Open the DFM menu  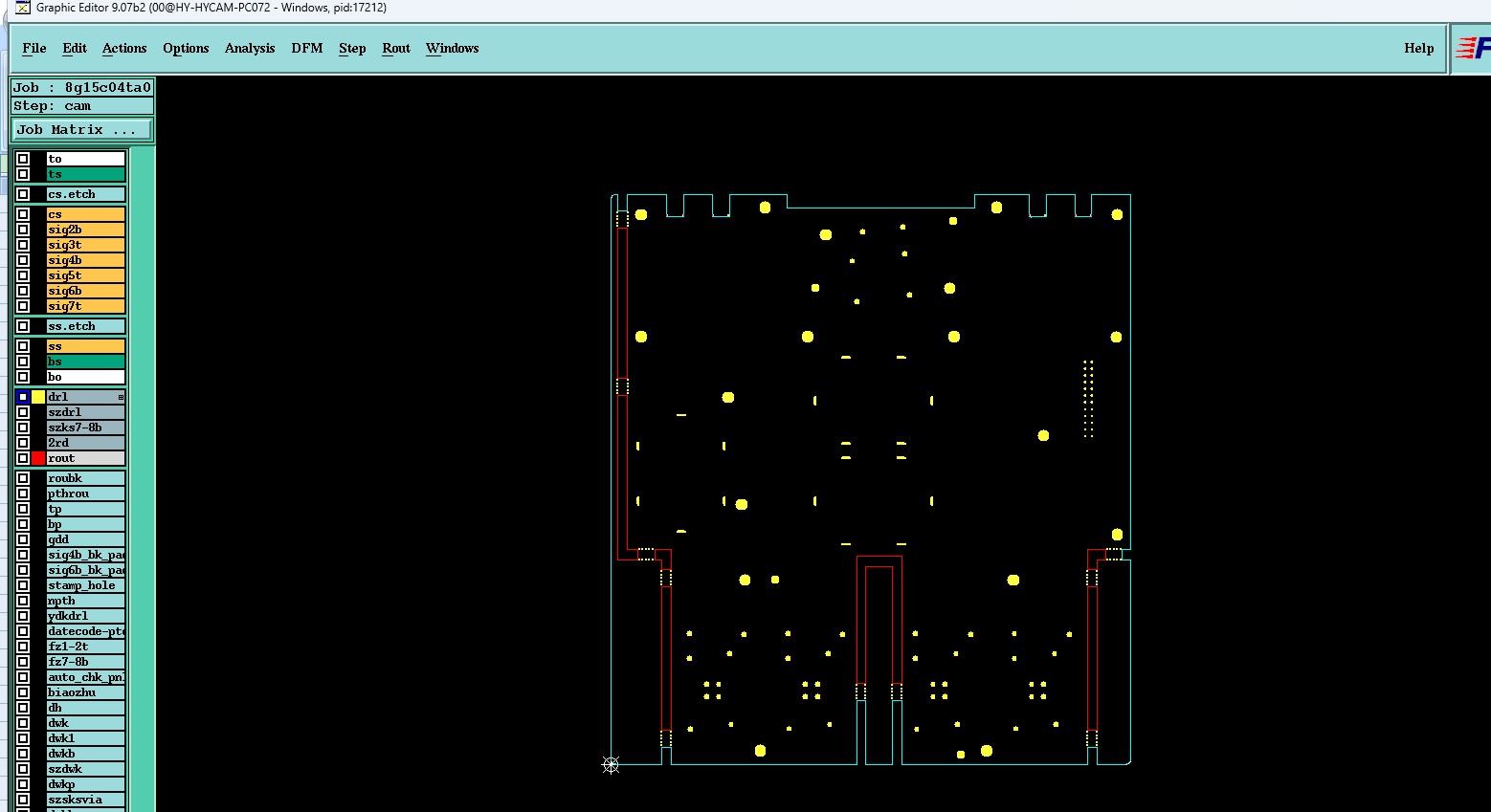(307, 49)
